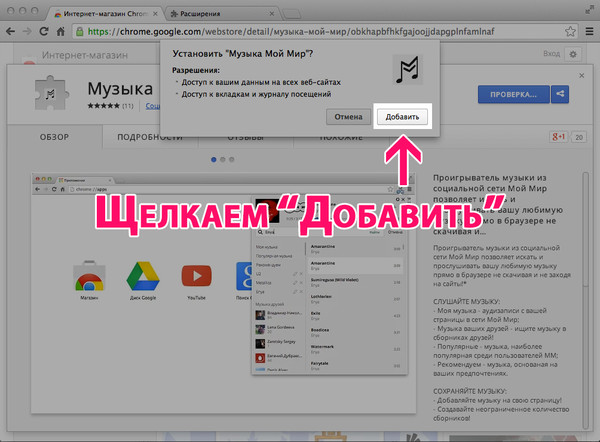Open the ОБЗОР tab
Image resolution: width=600 pixels, height=442 pixels.
pos(54,137)
